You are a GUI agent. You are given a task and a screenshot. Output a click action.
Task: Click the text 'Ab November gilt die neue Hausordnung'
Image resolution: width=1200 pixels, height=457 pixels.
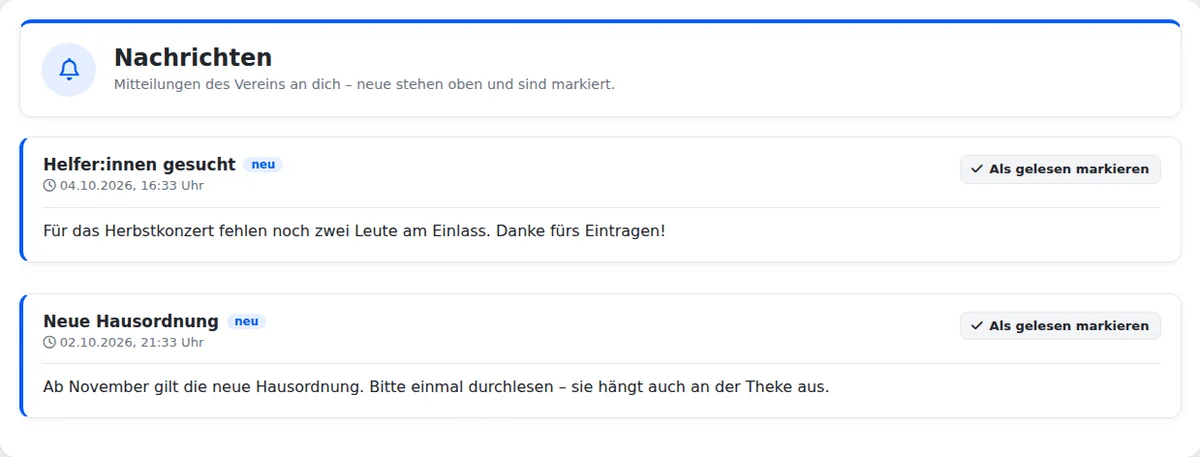coord(203,387)
